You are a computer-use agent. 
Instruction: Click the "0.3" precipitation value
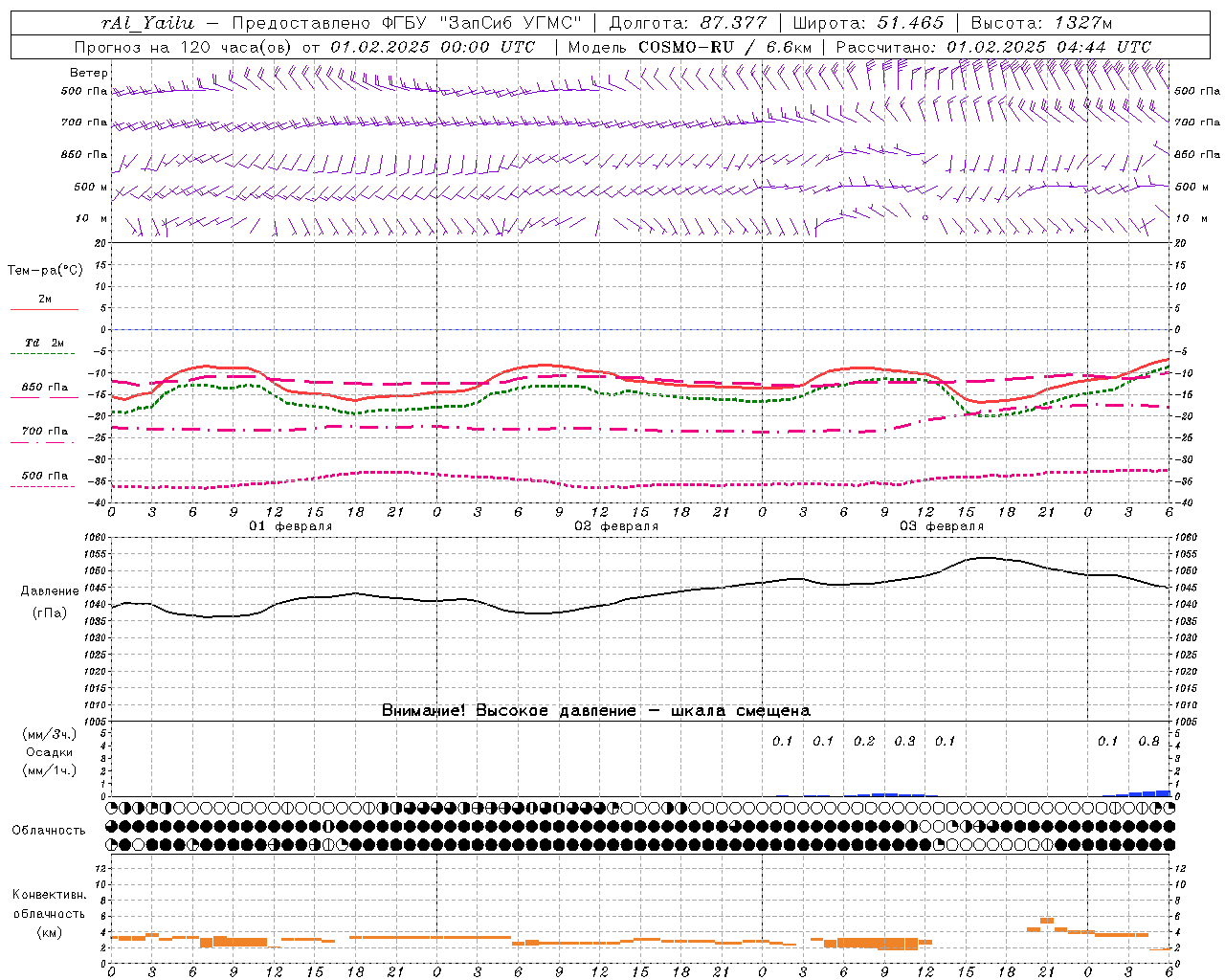tap(904, 741)
